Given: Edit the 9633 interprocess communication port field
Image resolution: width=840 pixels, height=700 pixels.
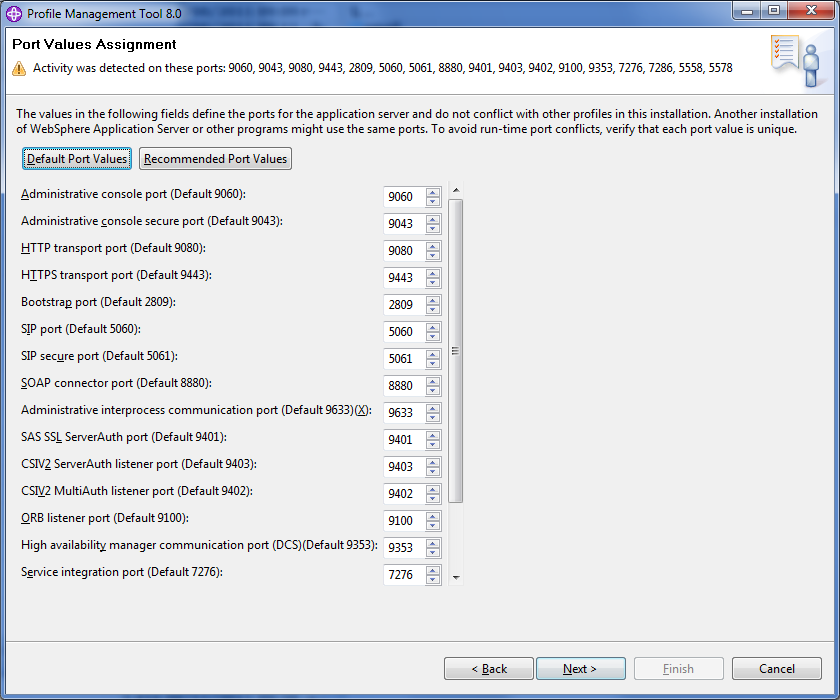Looking at the screenshot, I should tap(405, 413).
